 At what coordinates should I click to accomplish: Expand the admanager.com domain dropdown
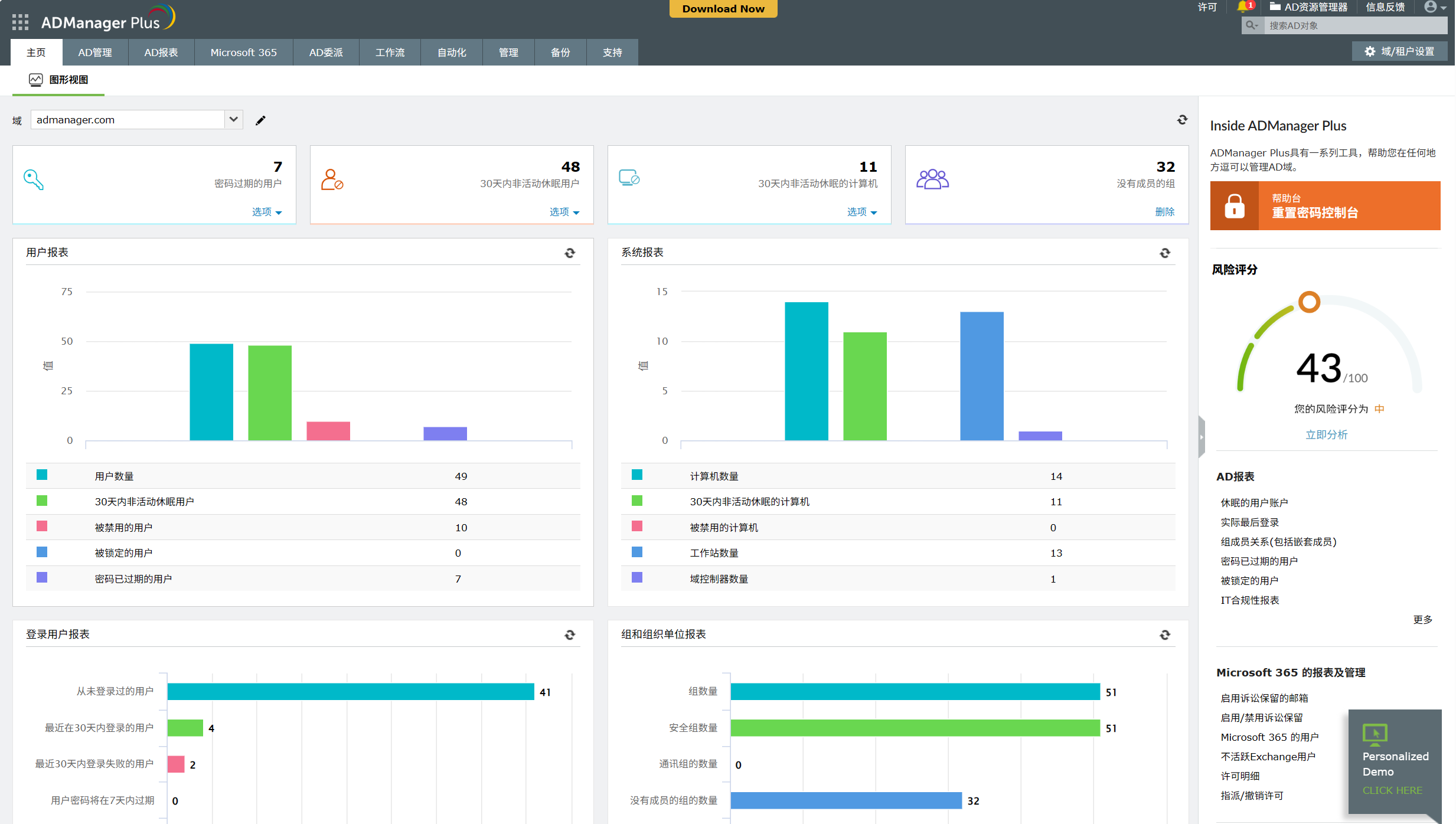point(234,120)
